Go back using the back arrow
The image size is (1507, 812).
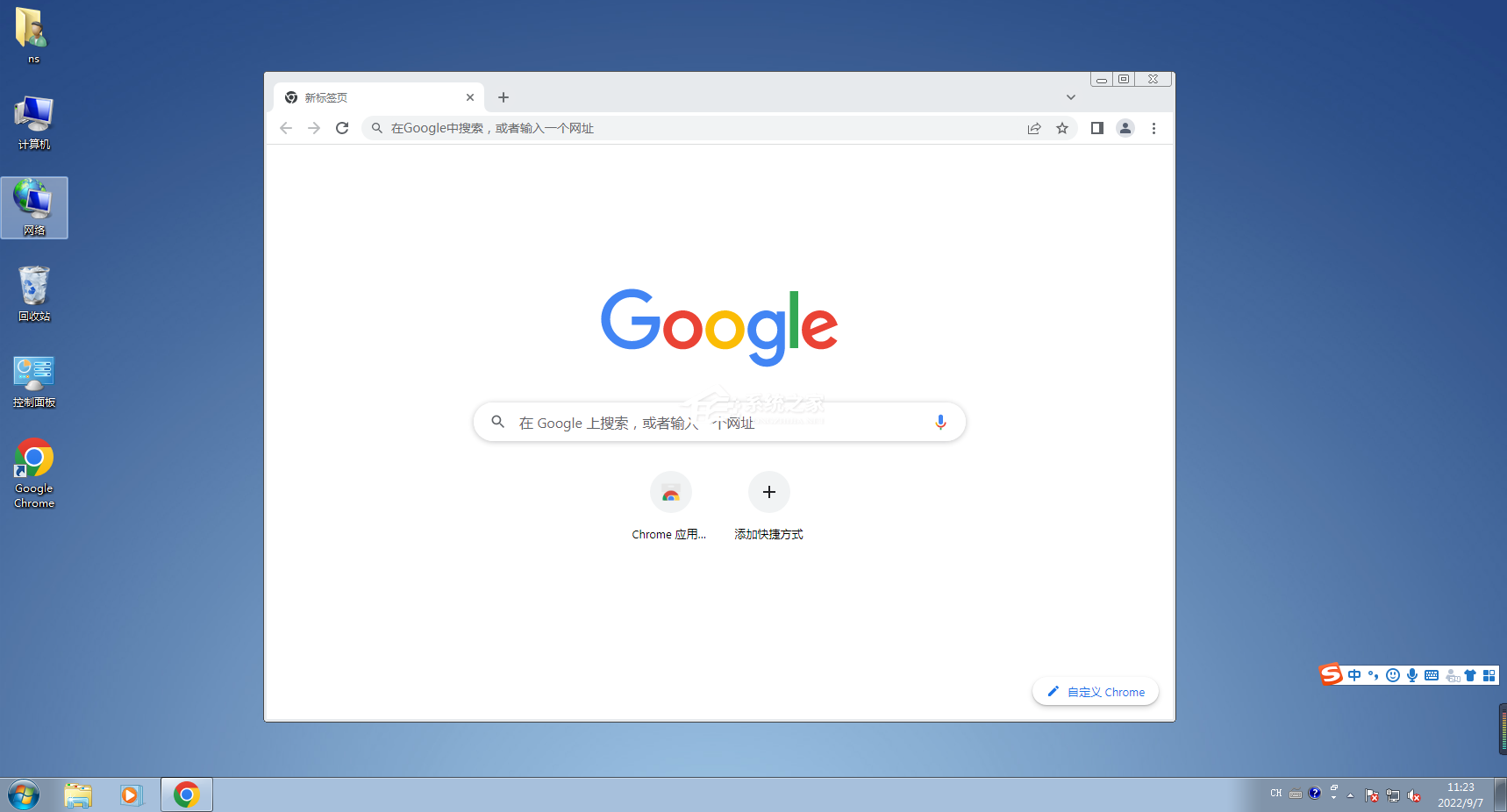point(286,128)
